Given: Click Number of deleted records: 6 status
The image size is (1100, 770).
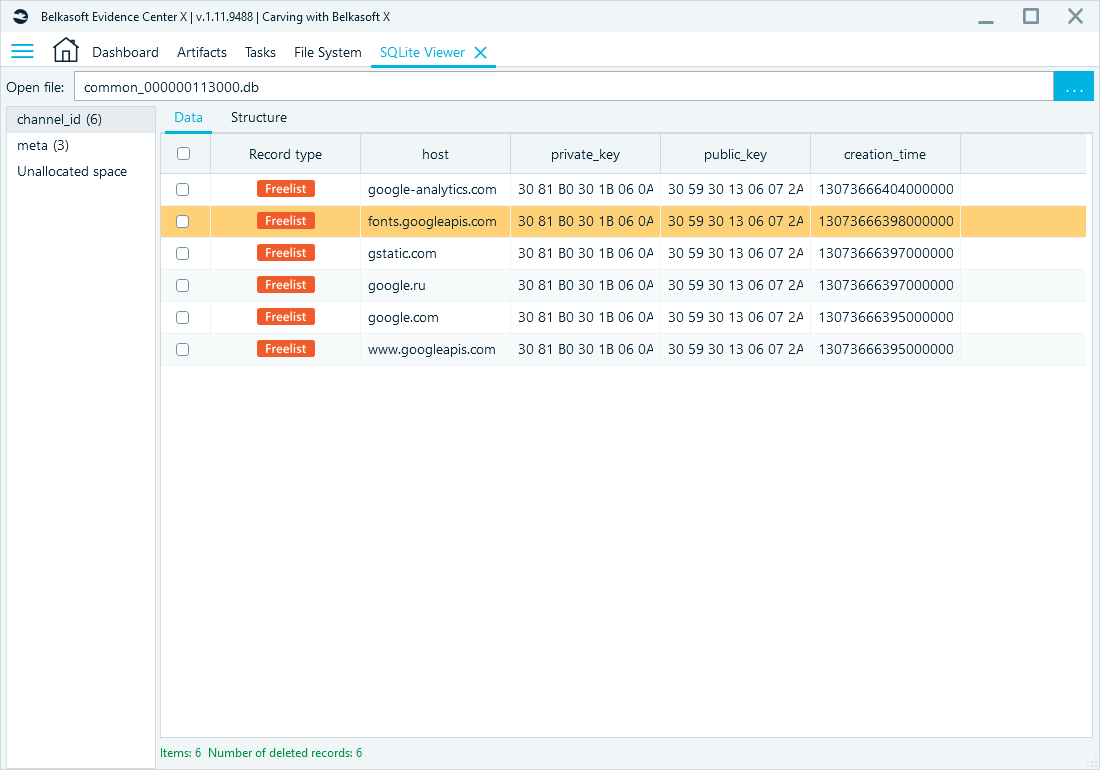Looking at the screenshot, I should pyautogui.click(x=285, y=752).
